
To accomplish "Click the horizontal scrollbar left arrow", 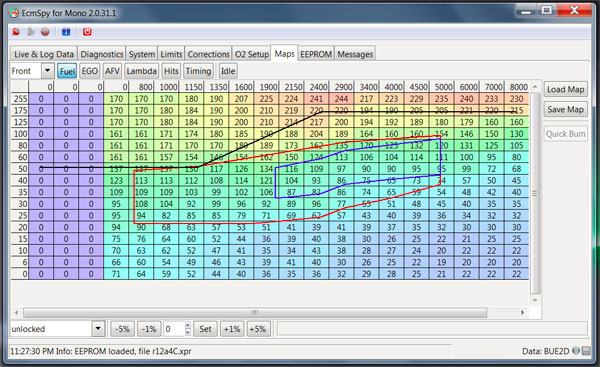I will pos(16,313).
